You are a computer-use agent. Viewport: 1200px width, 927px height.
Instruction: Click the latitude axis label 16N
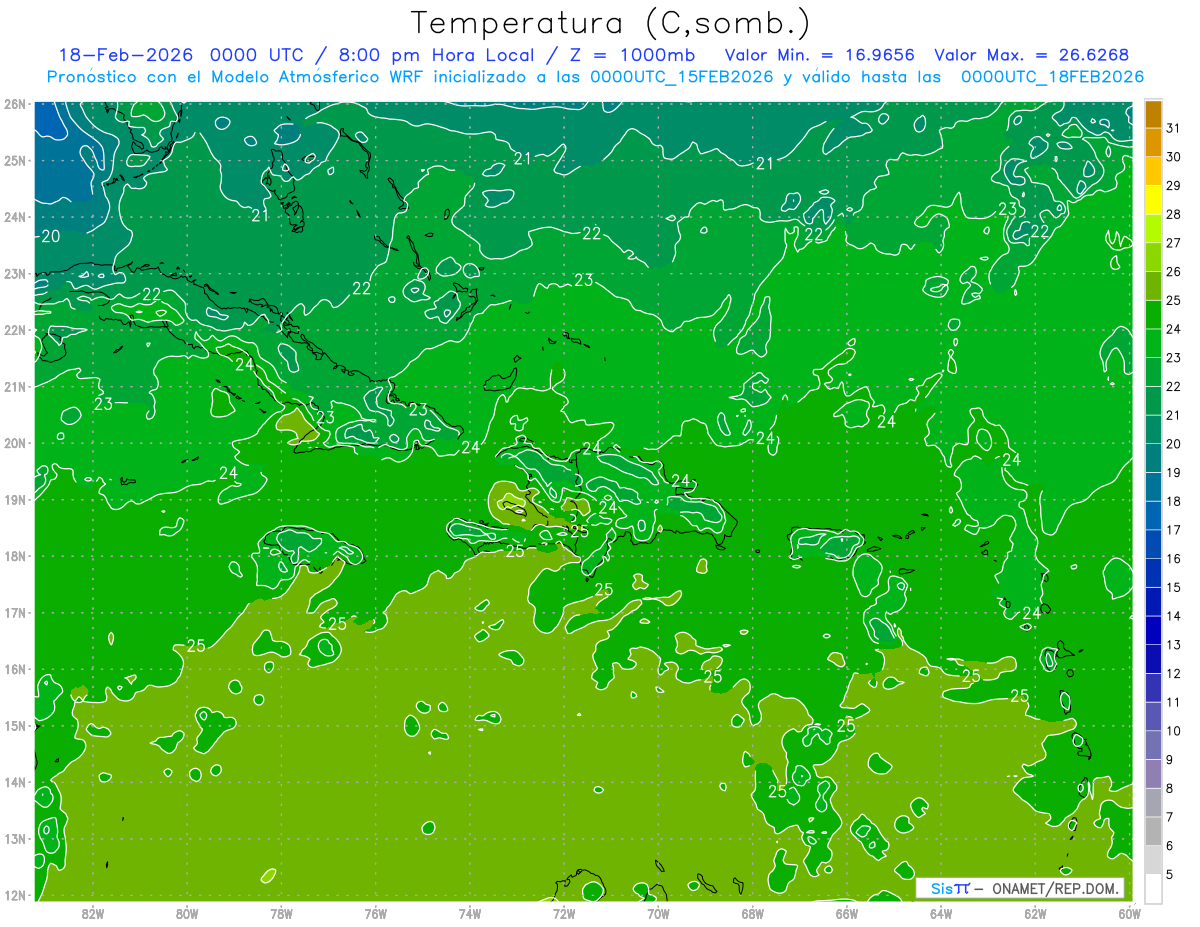coord(14,669)
